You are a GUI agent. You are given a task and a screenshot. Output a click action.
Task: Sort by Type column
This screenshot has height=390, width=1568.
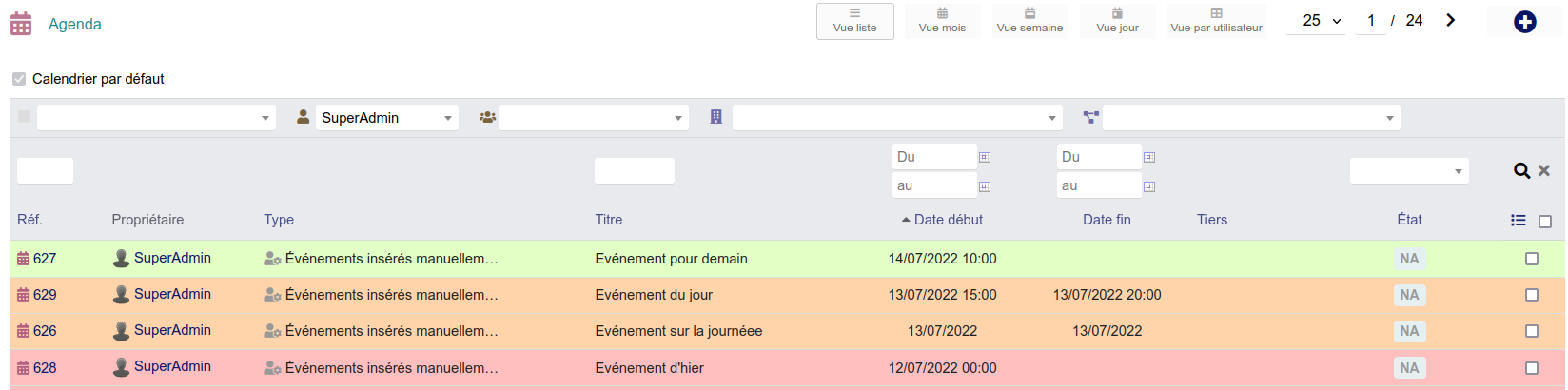click(x=279, y=220)
